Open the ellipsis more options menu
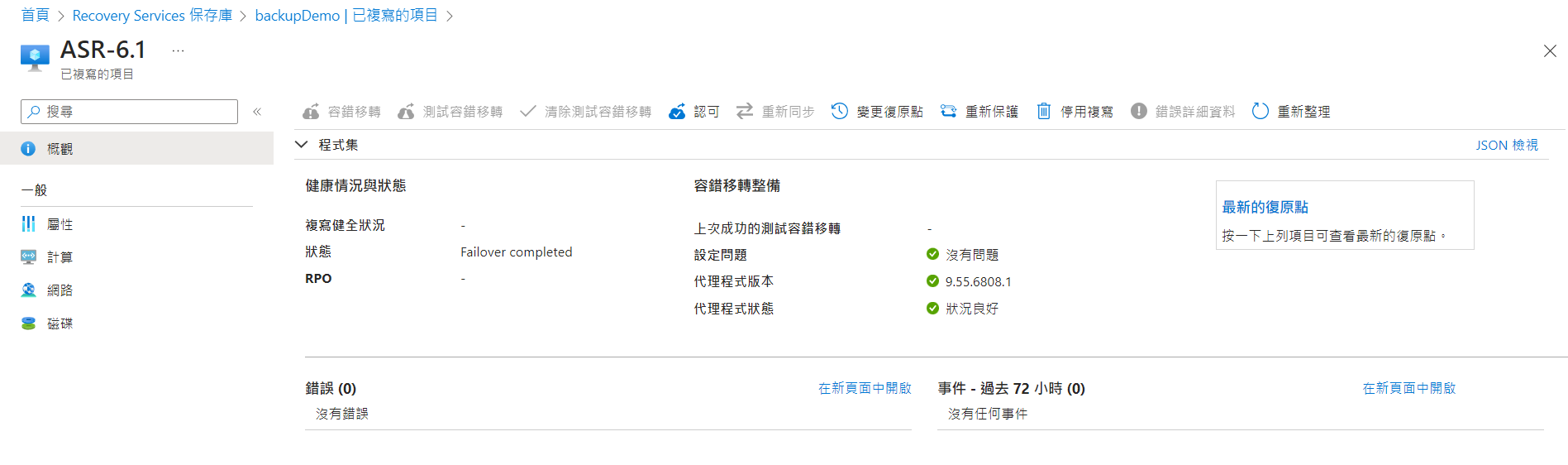This screenshot has width=1568, height=465. (178, 50)
